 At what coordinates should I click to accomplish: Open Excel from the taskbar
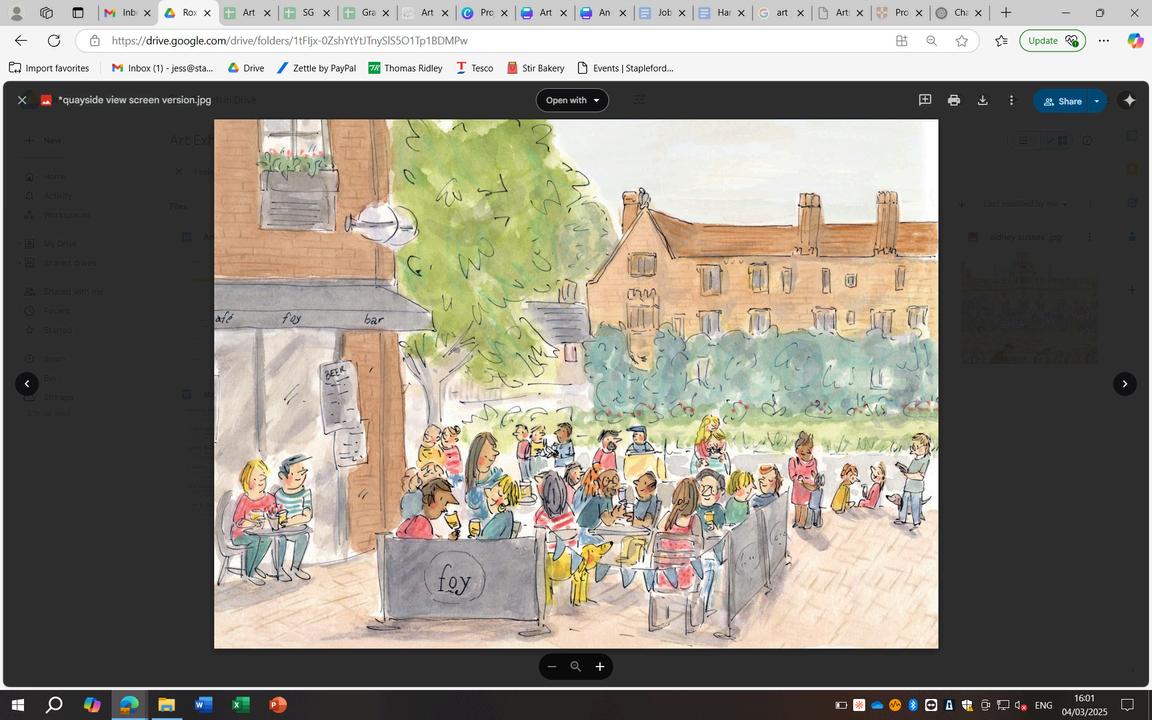coord(240,705)
